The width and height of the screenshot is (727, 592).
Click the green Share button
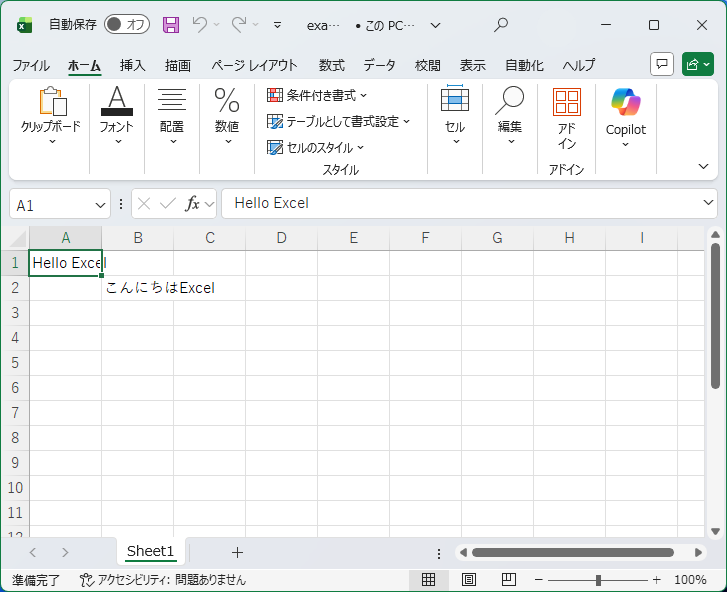[x=697, y=64]
